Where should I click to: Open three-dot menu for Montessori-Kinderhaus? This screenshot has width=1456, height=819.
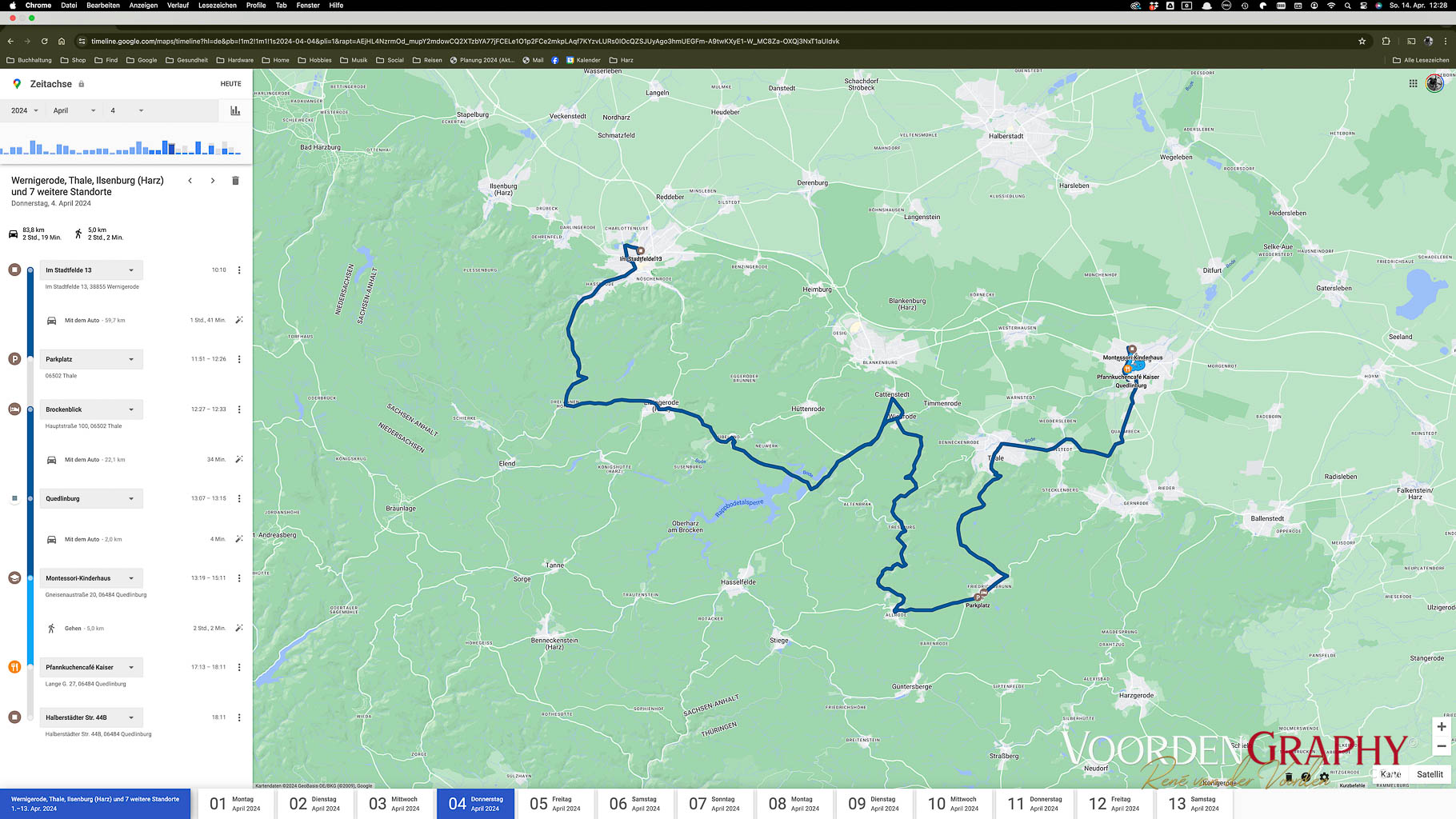click(x=239, y=578)
